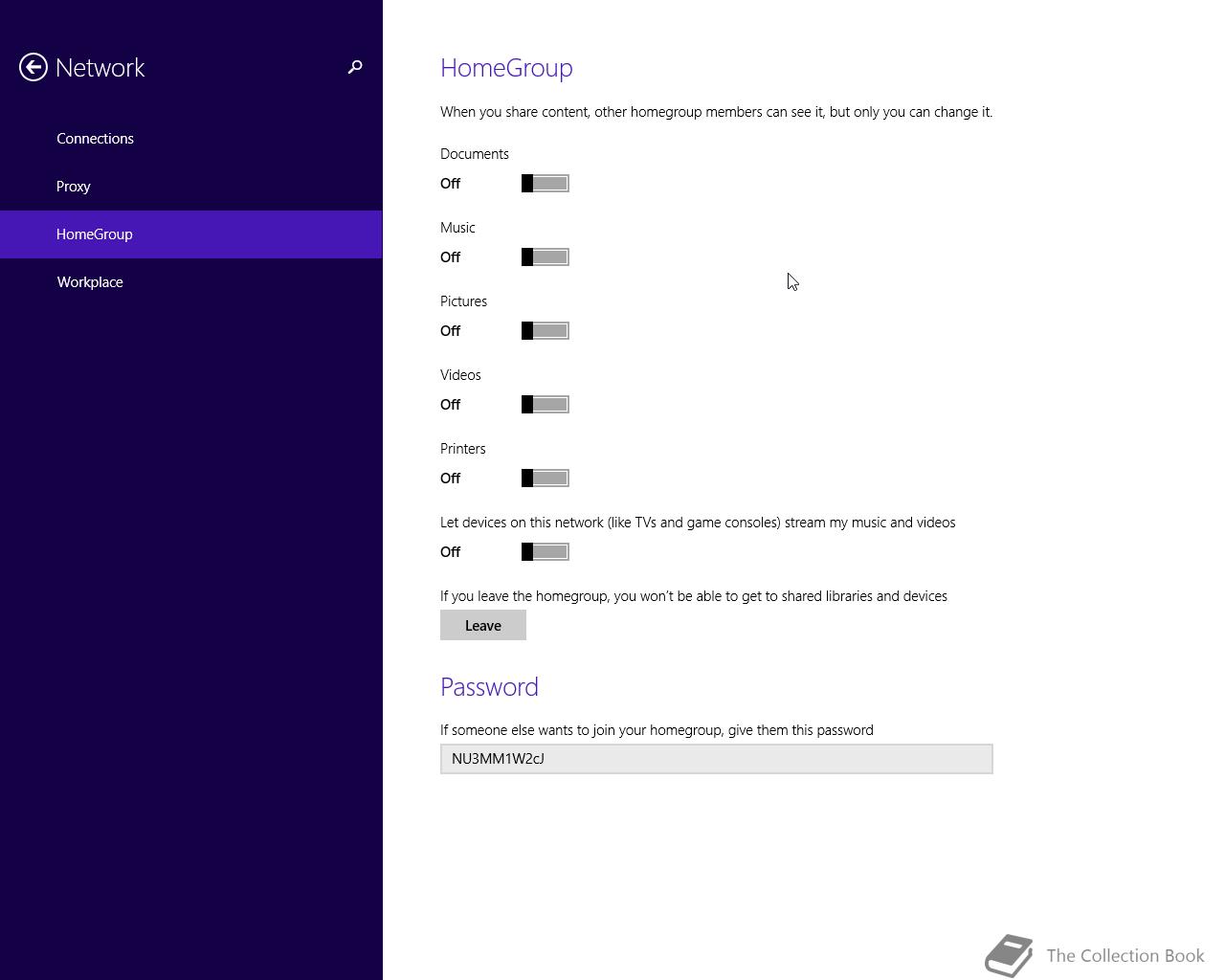Switch on Videos sharing
1225x980 pixels.
(546, 405)
